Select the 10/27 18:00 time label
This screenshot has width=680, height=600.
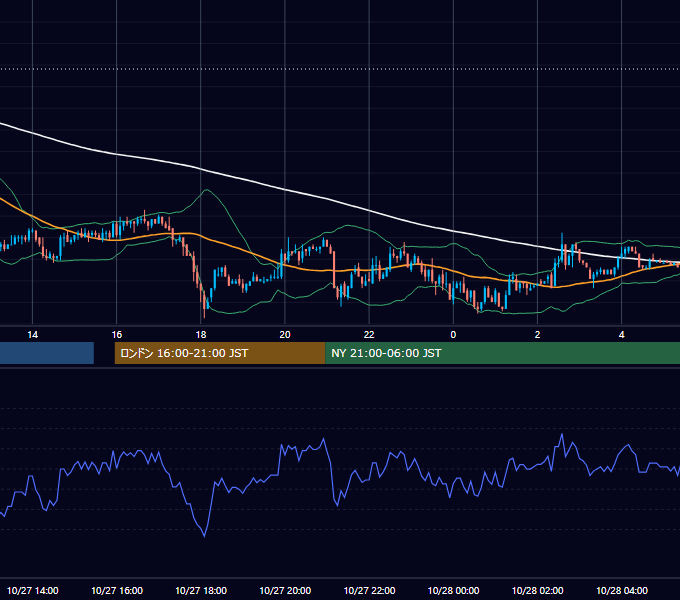201,590
